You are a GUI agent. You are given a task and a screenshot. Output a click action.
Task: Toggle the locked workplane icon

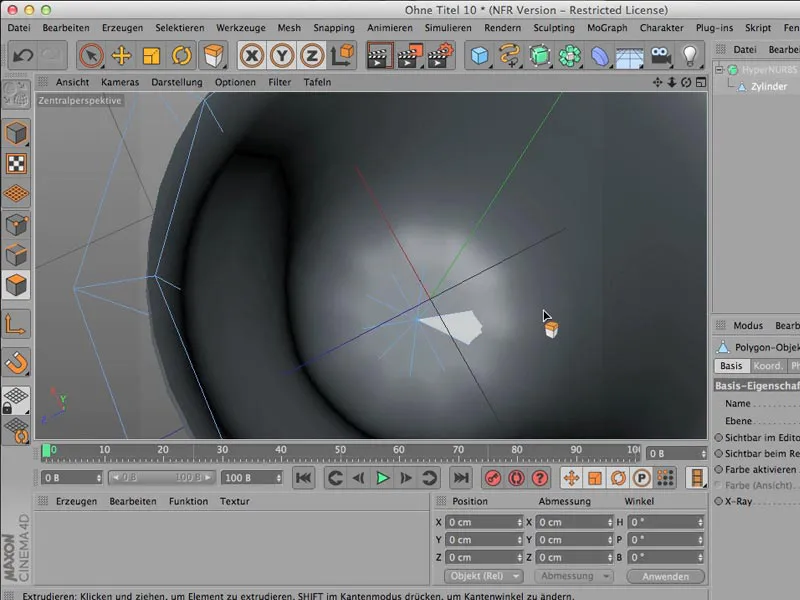(15, 400)
